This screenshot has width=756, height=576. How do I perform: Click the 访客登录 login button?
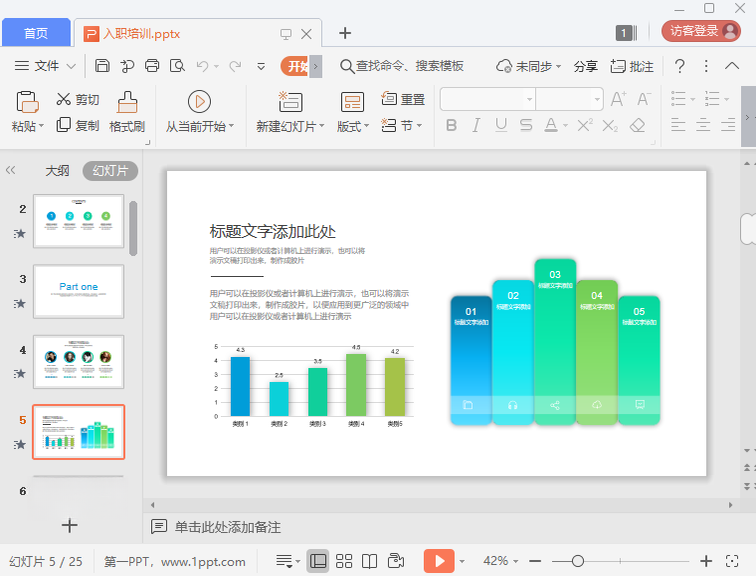(x=701, y=31)
